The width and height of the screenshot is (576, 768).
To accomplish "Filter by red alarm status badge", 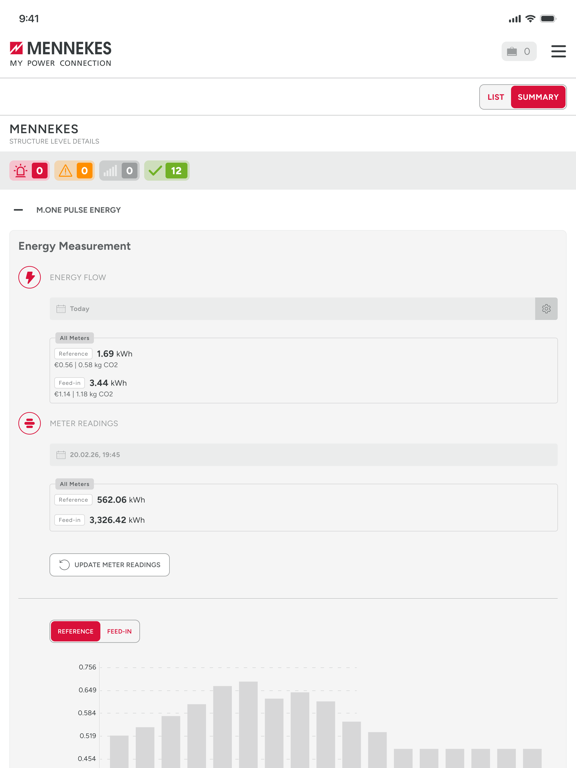I will tap(29, 170).
